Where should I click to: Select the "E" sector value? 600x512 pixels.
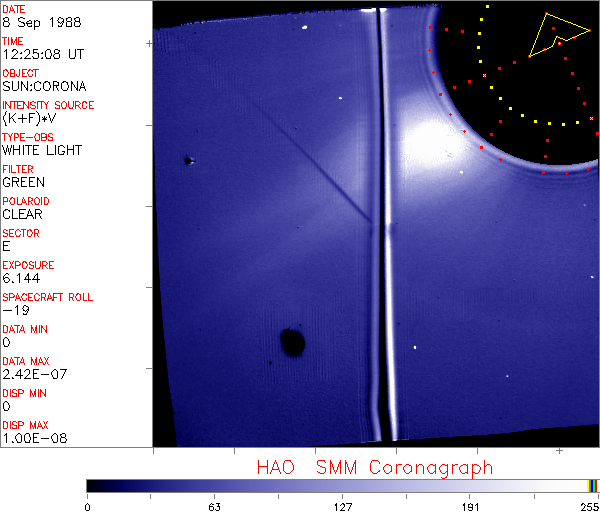6,246
